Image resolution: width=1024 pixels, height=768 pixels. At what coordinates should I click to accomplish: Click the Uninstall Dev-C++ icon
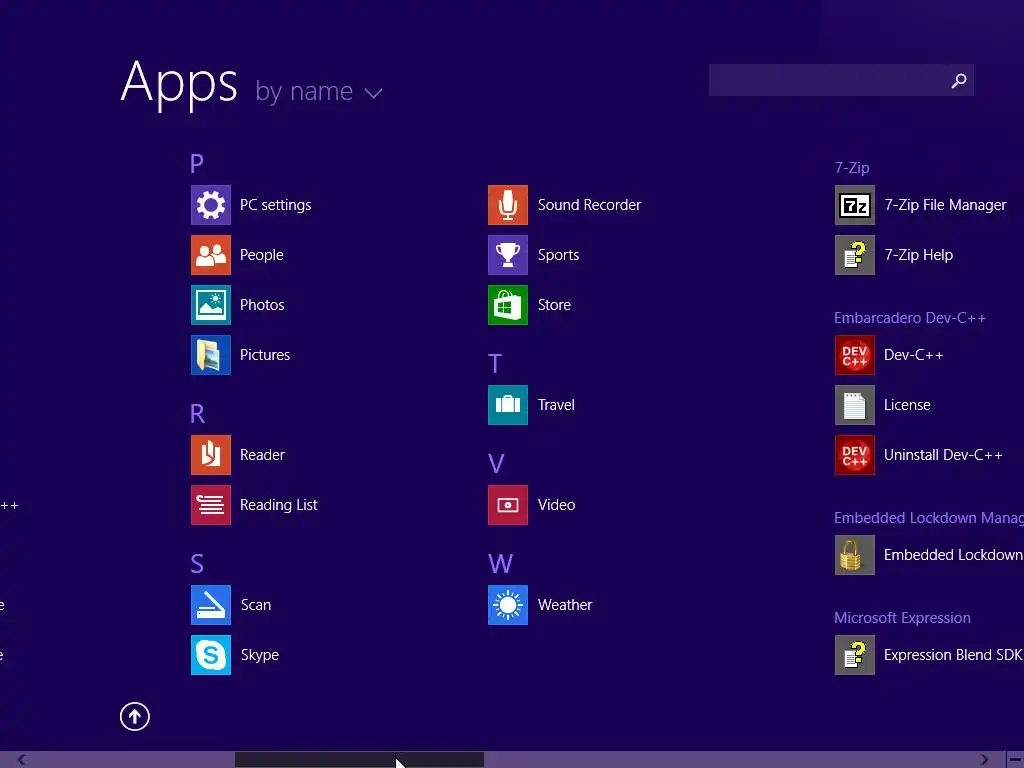[x=854, y=455]
